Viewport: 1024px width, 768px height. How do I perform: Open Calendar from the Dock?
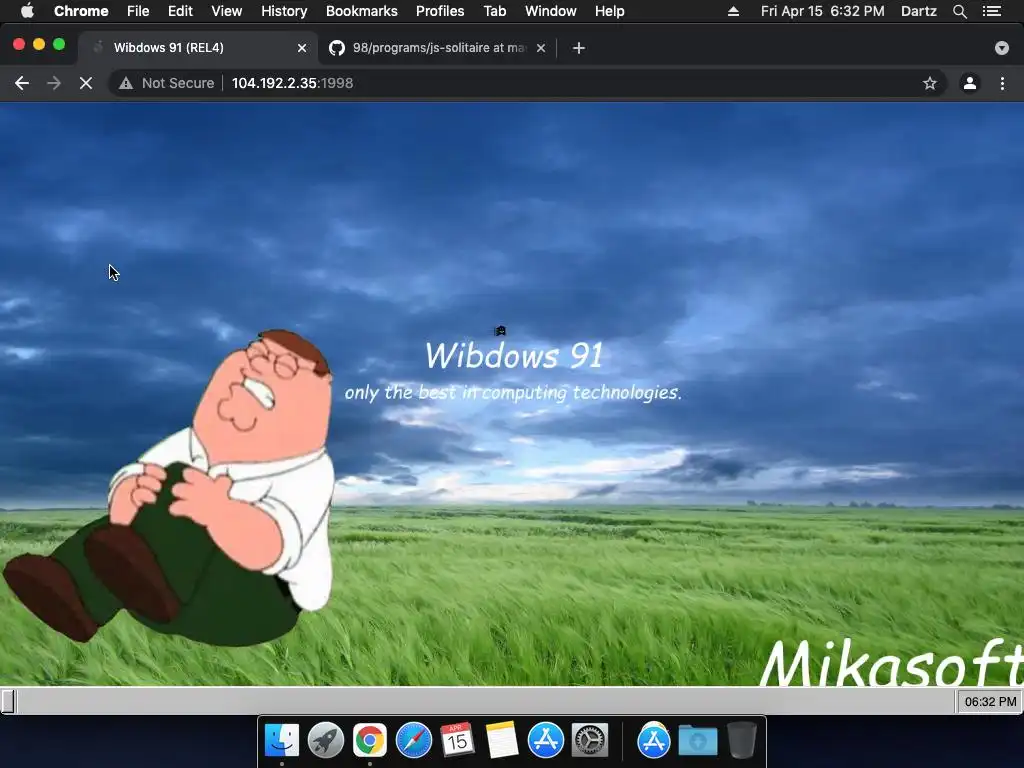point(457,740)
